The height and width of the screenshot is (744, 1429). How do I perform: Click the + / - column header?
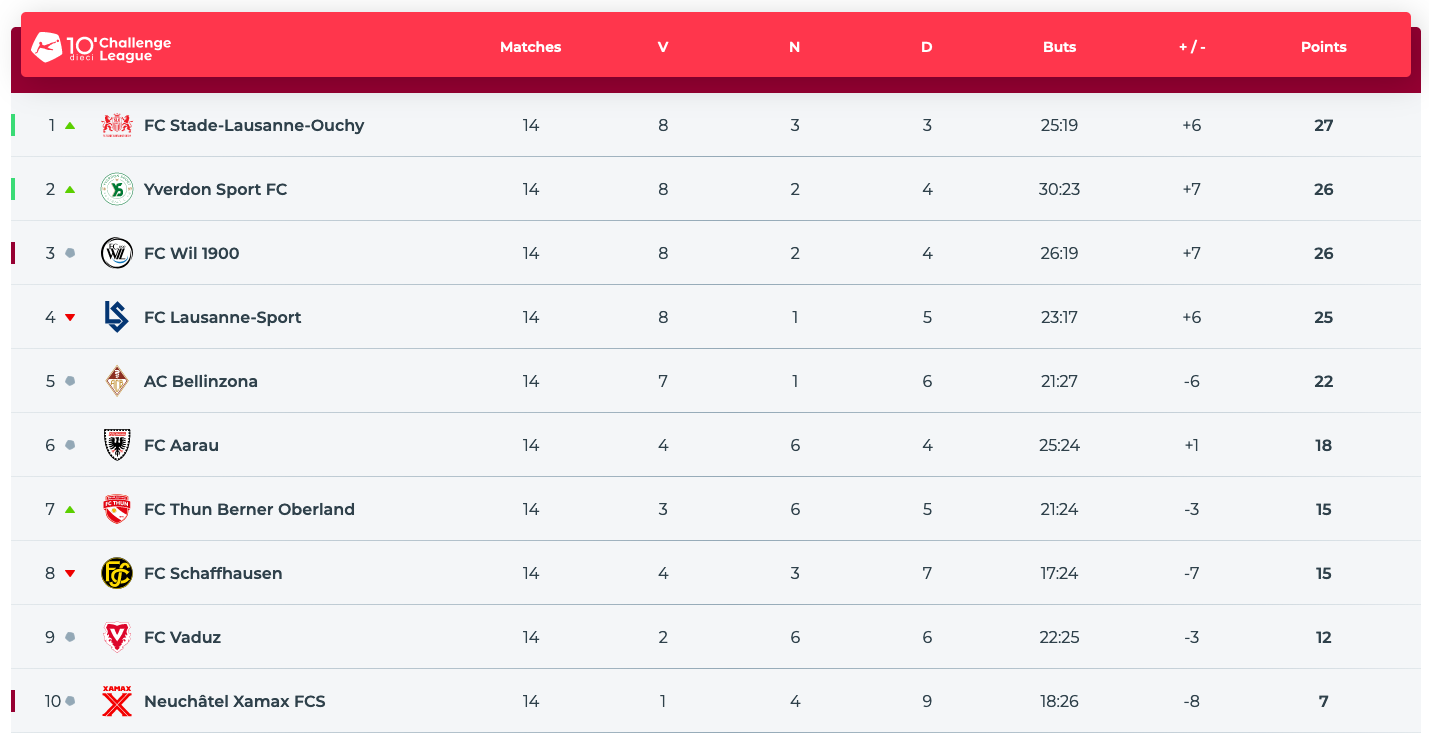point(1191,47)
